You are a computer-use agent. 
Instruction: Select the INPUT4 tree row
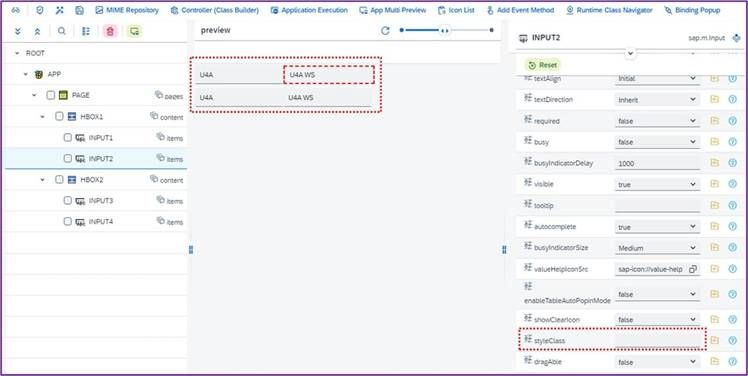pyautogui.click(x=96, y=221)
